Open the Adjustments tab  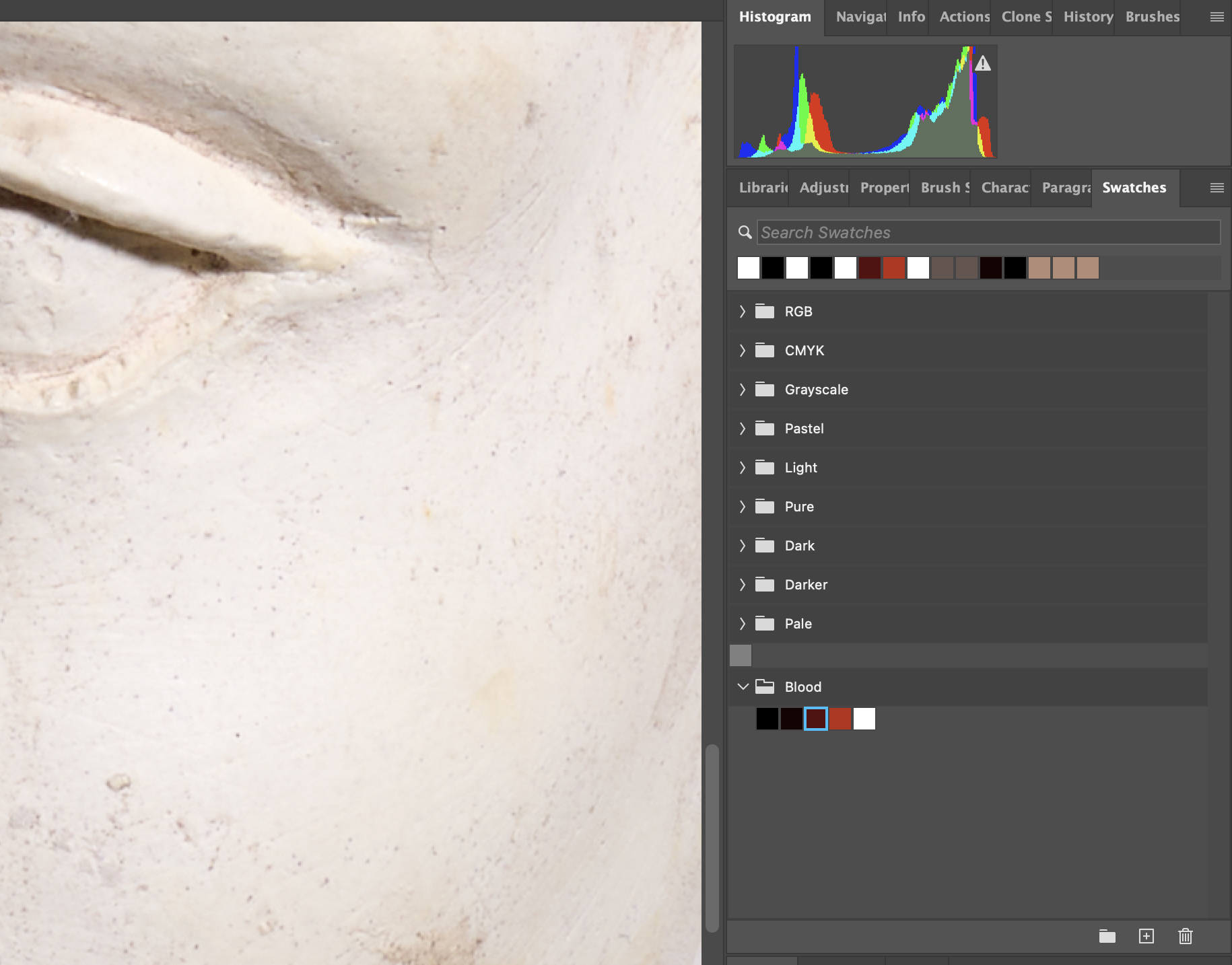coord(823,188)
